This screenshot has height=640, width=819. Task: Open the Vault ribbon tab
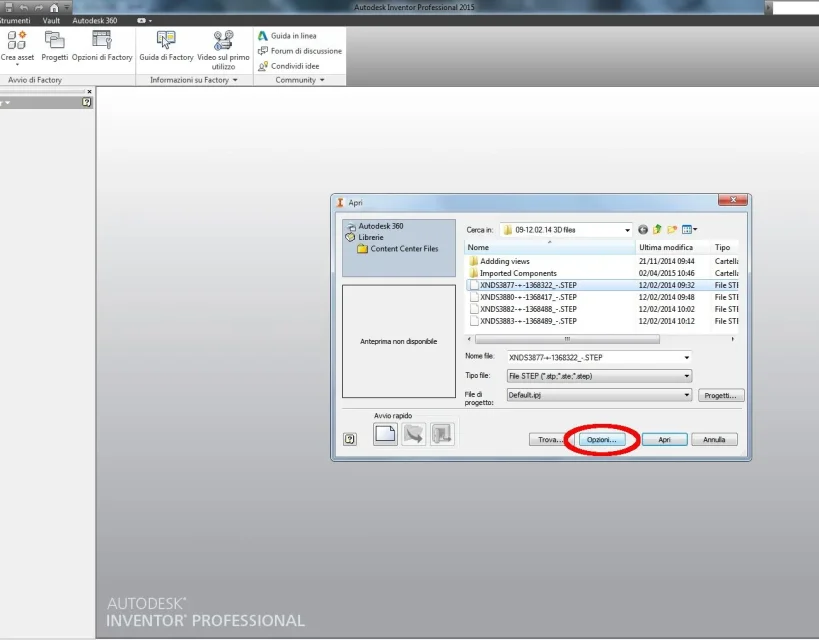[51, 20]
